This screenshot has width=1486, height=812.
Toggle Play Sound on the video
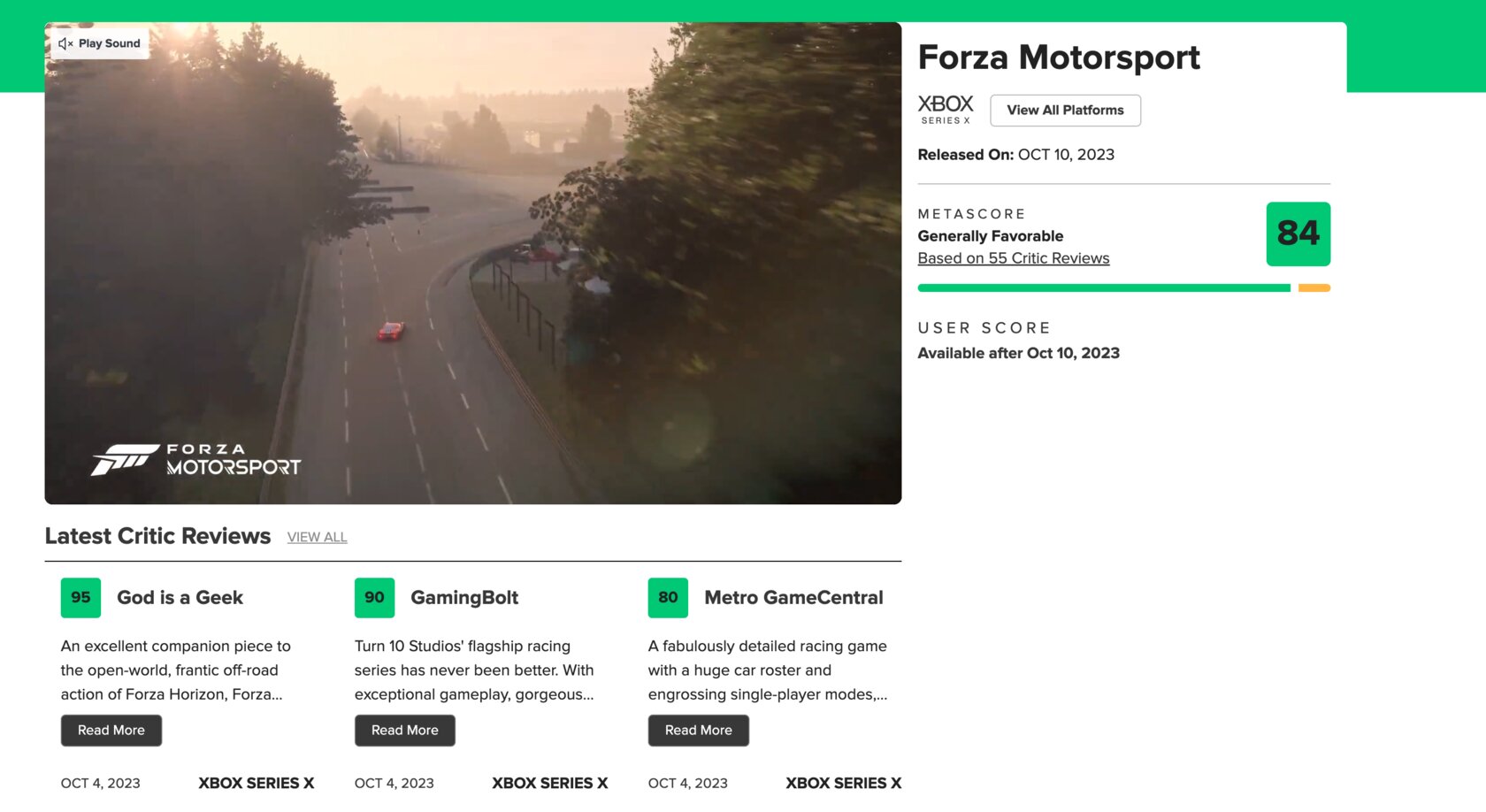tap(100, 43)
